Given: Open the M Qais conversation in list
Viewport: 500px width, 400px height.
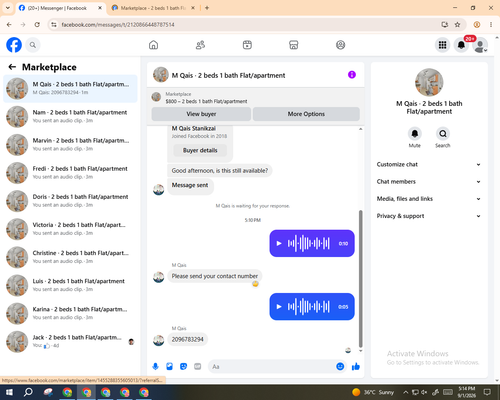Looking at the screenshot, I should (70, 89).
